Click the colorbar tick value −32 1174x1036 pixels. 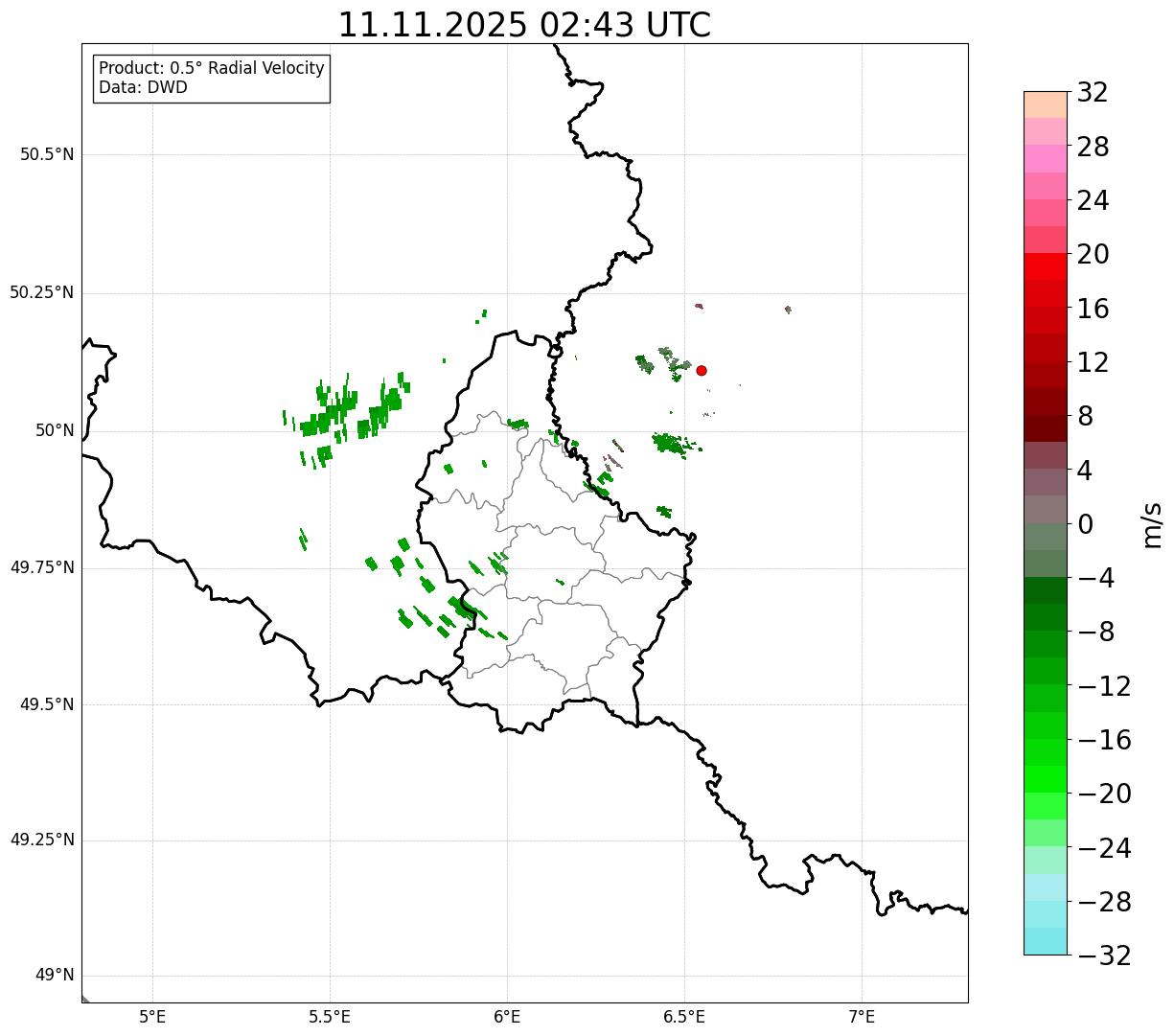click(1104, 955)
